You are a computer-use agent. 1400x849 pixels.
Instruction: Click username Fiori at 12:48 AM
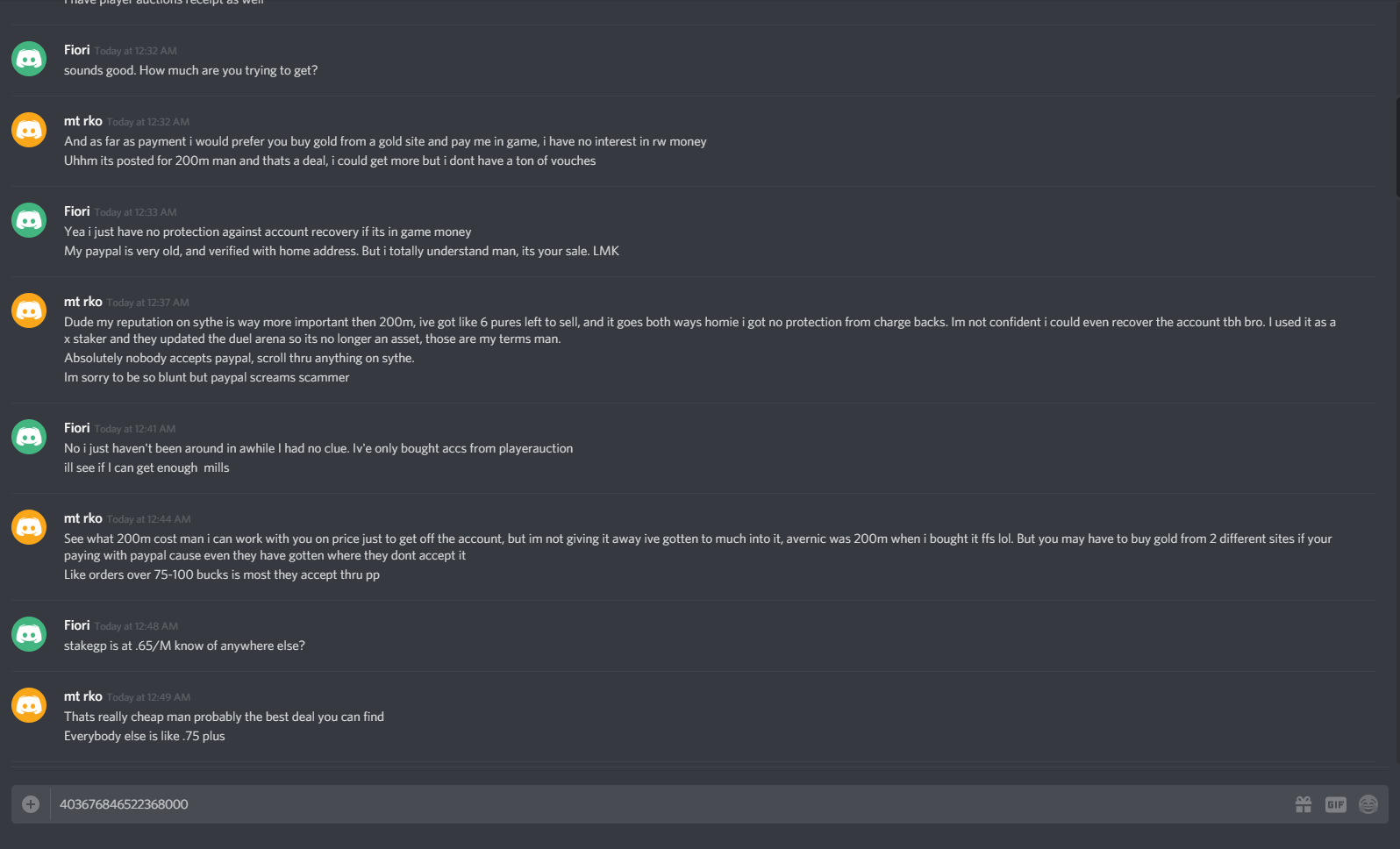(77, 625)
